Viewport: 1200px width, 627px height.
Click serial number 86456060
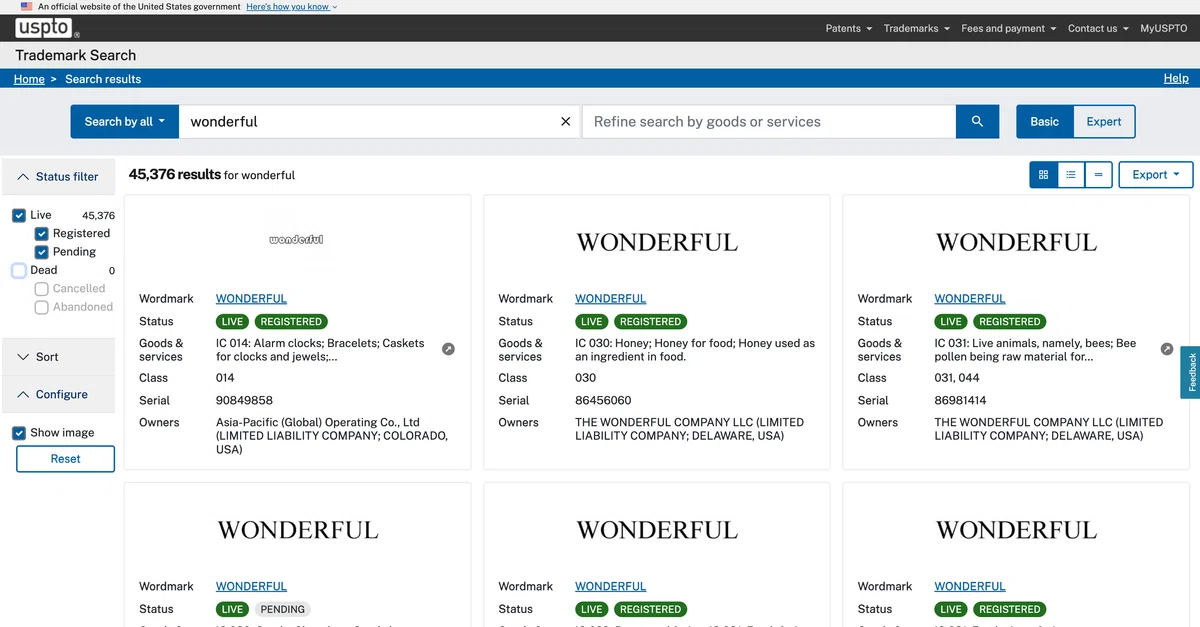click(603, 400)
